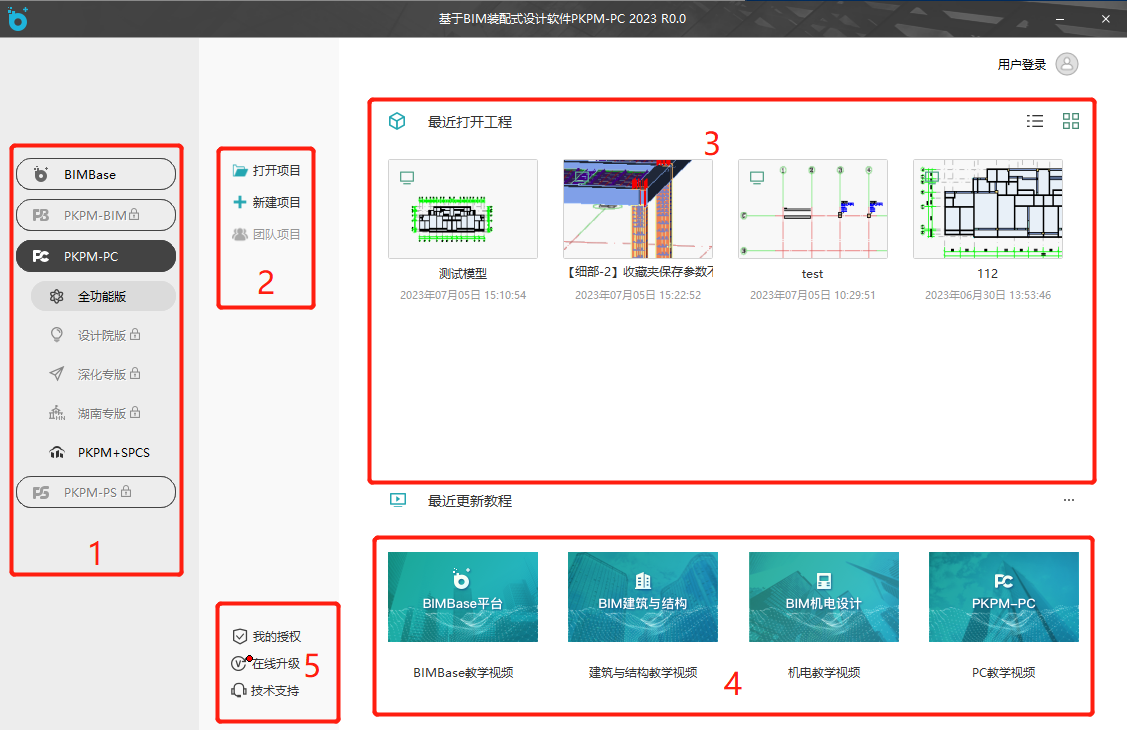Click the folder icon for 打开项目
1127x730 pixels.
click(240, 170)
